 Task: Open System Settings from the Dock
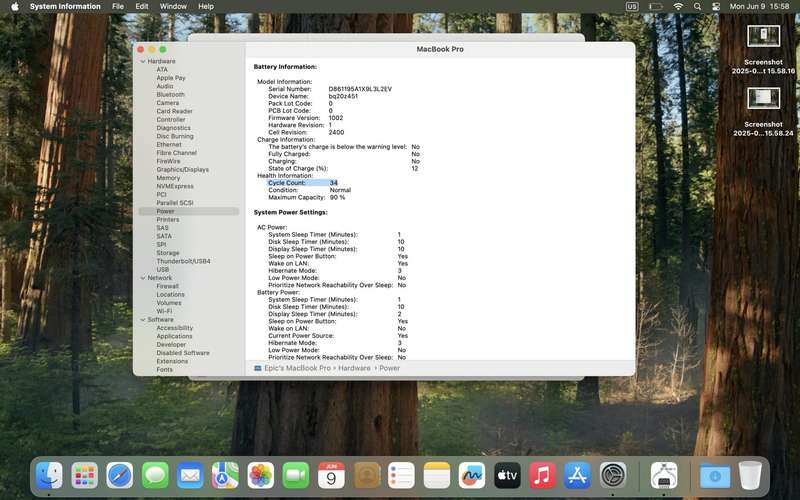613,476
